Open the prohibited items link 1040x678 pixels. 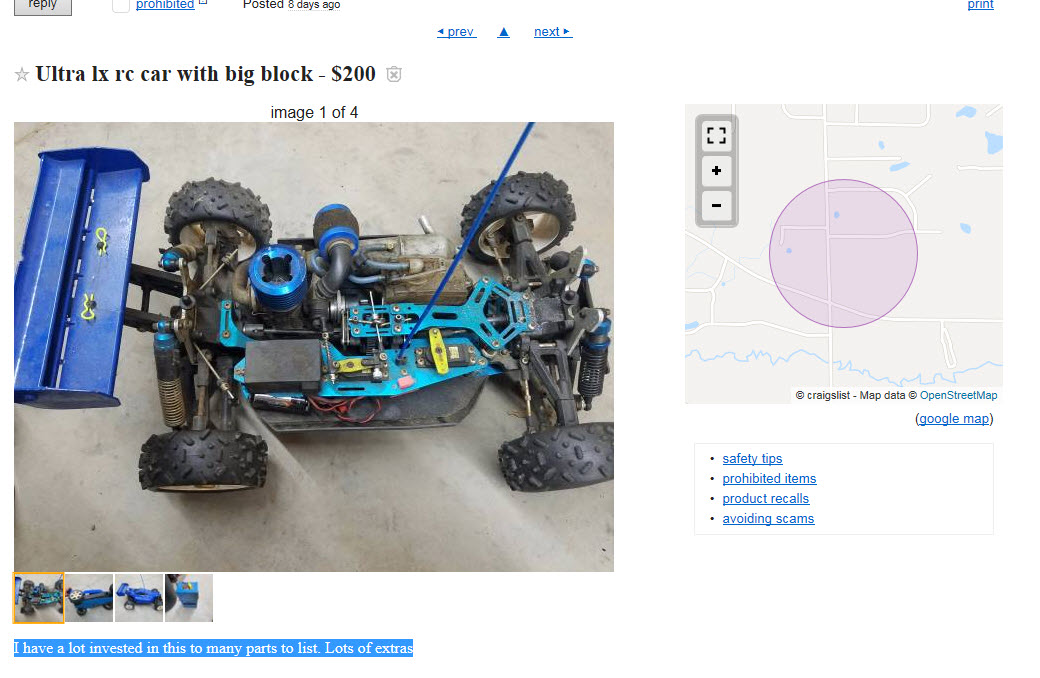click(769, 478)
